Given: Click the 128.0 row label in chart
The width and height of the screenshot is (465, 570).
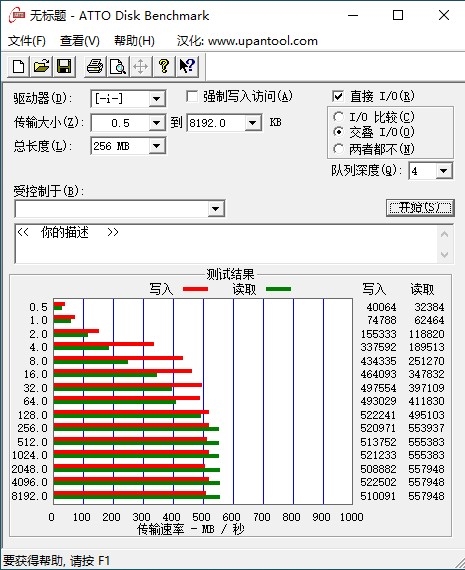Looking at the screenshot, I should pos(32,415).
